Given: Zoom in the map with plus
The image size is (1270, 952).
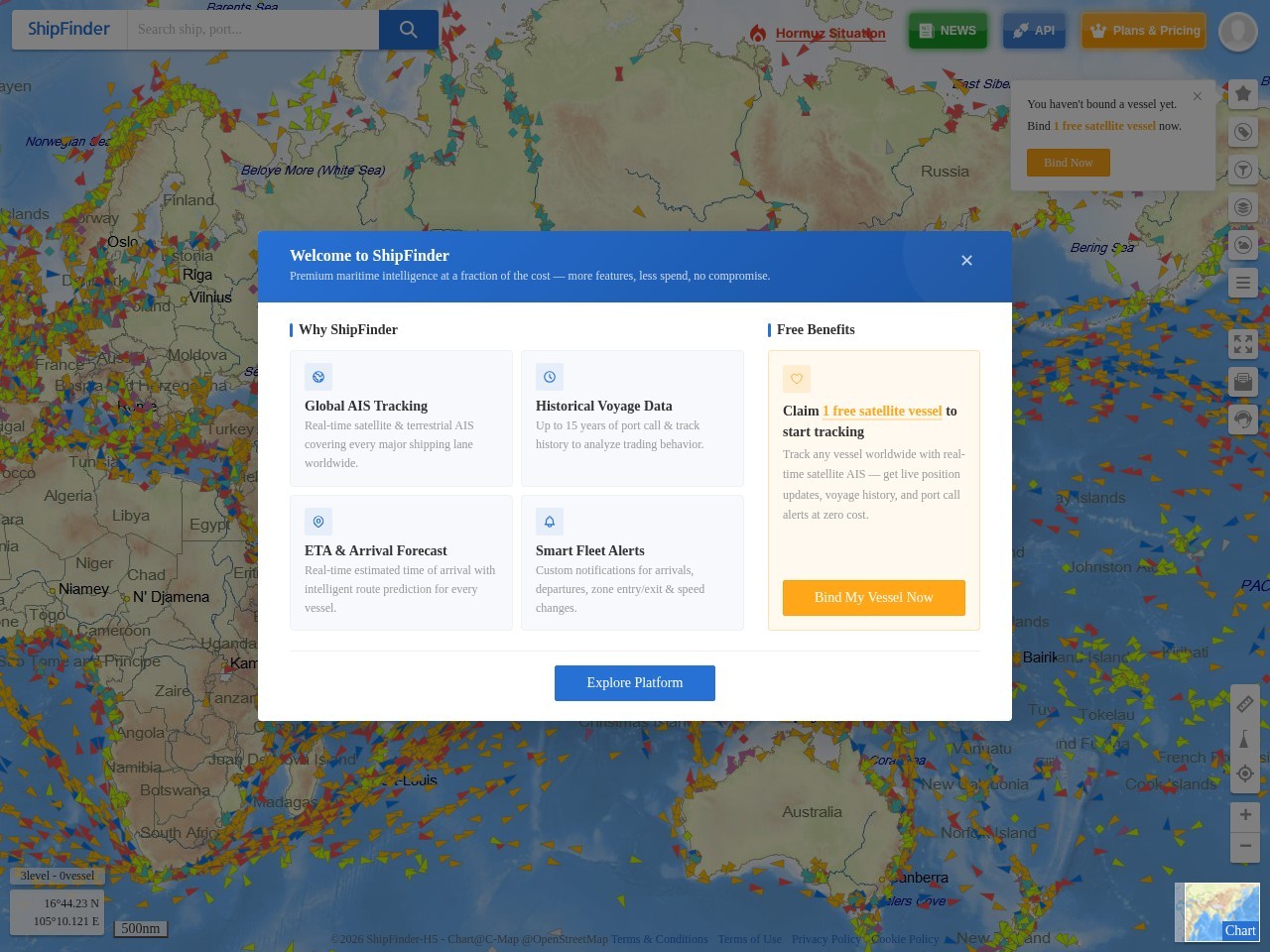Looking at the screenshot, I should pos(1245,815).
